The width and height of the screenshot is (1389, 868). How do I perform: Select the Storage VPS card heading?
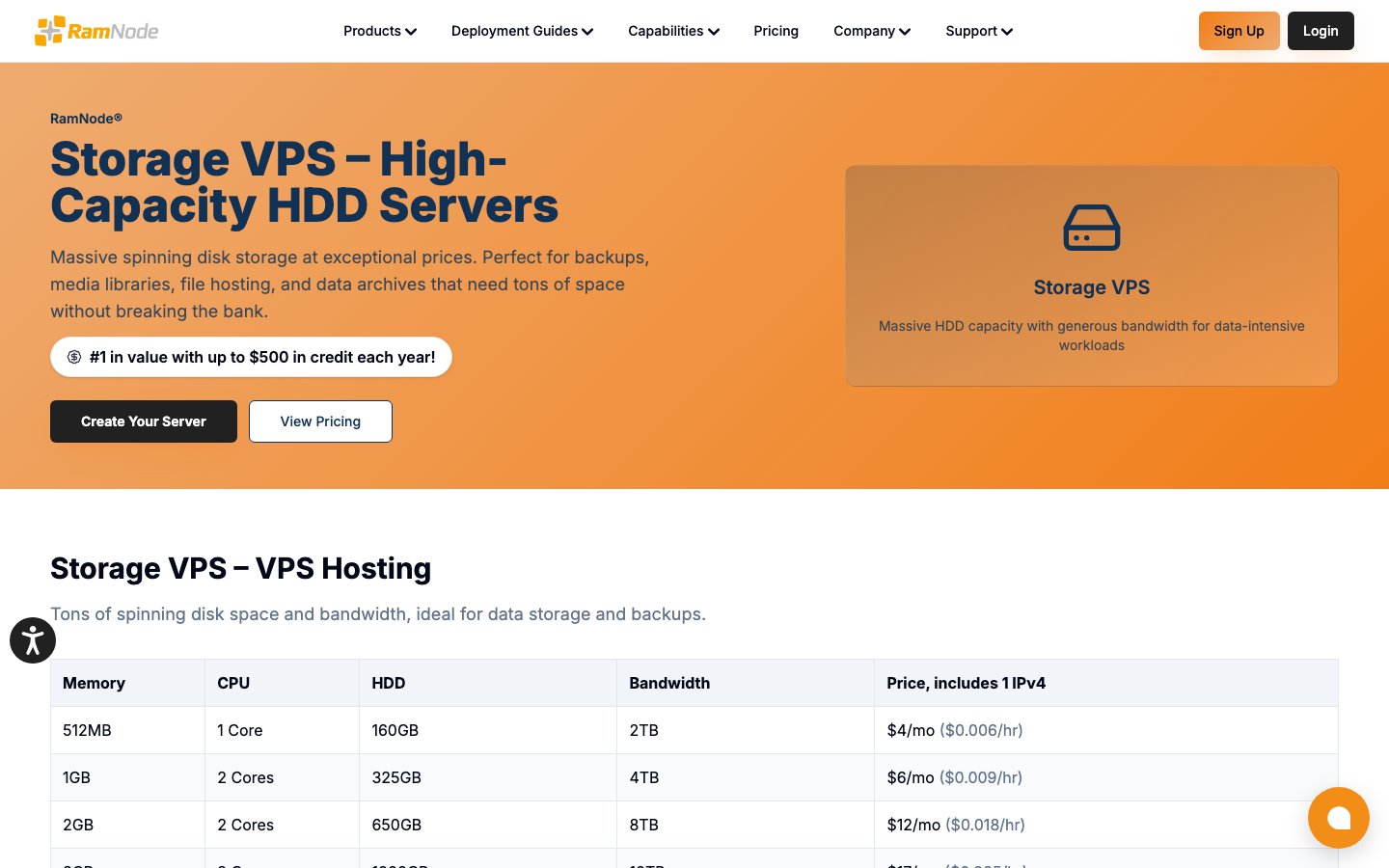[x=1092, y=287]
